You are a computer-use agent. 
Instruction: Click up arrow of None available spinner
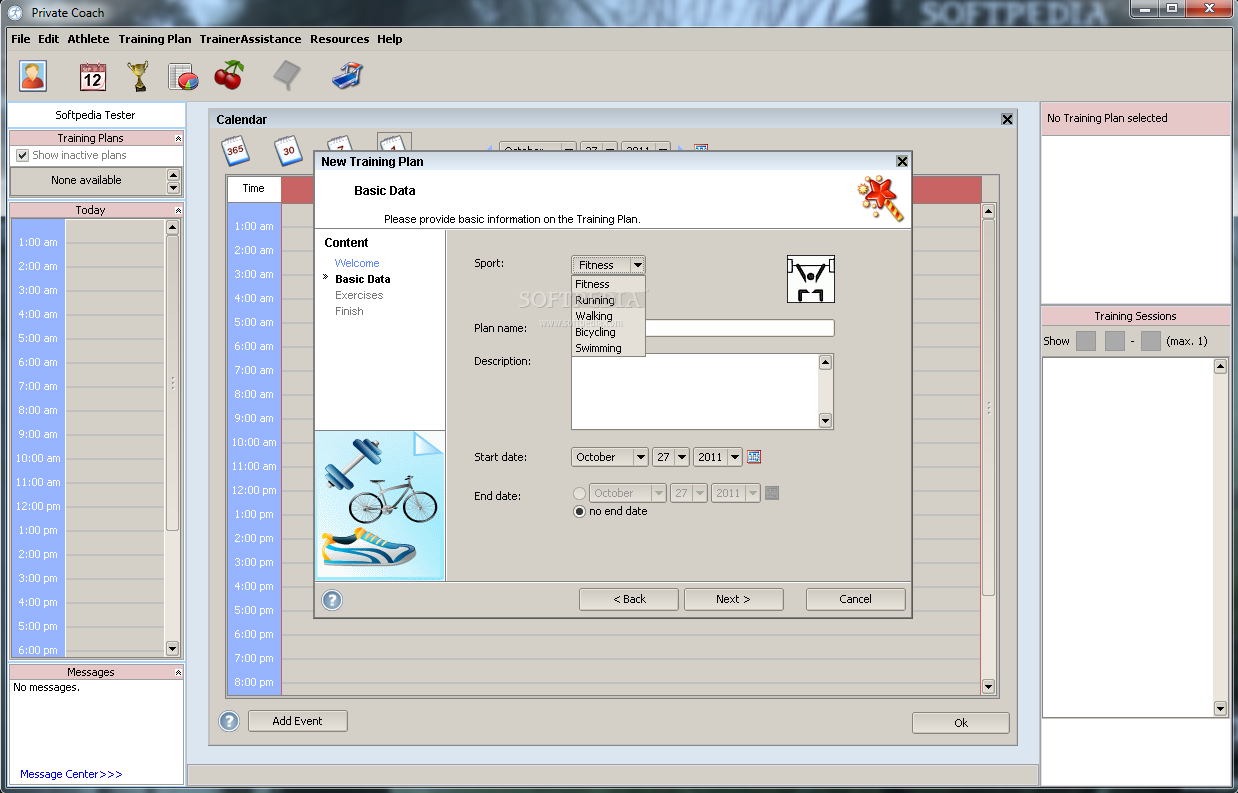coord(173,174)
